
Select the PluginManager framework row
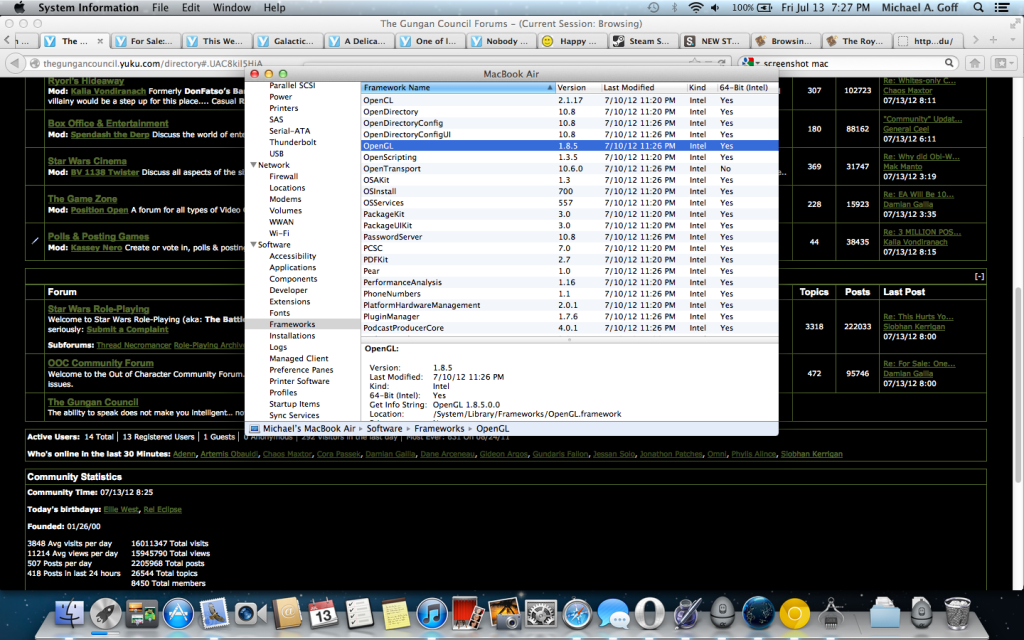(x=569, y=316)
